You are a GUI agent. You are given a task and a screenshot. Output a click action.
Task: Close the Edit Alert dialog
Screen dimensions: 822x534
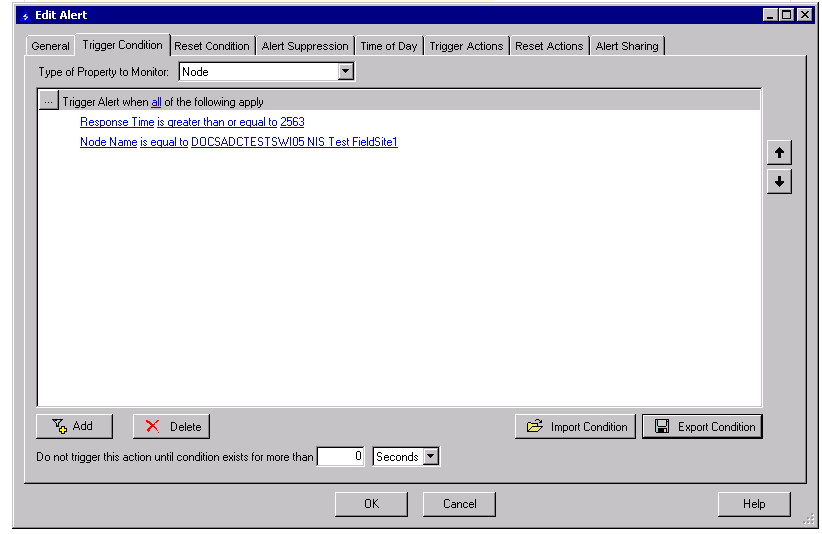805,15
